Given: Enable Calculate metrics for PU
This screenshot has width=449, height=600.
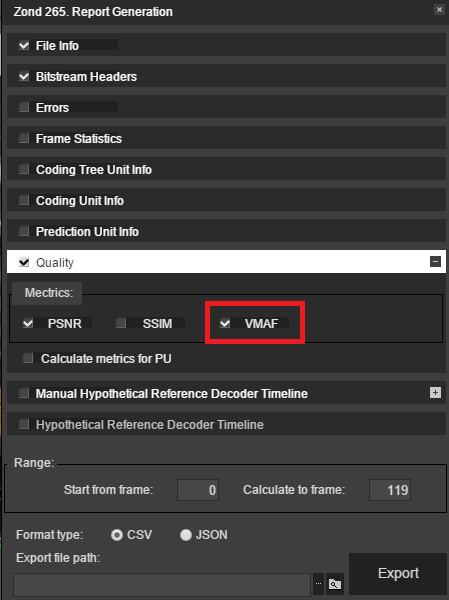Looking at the screenshot, I should click(28, 358).
